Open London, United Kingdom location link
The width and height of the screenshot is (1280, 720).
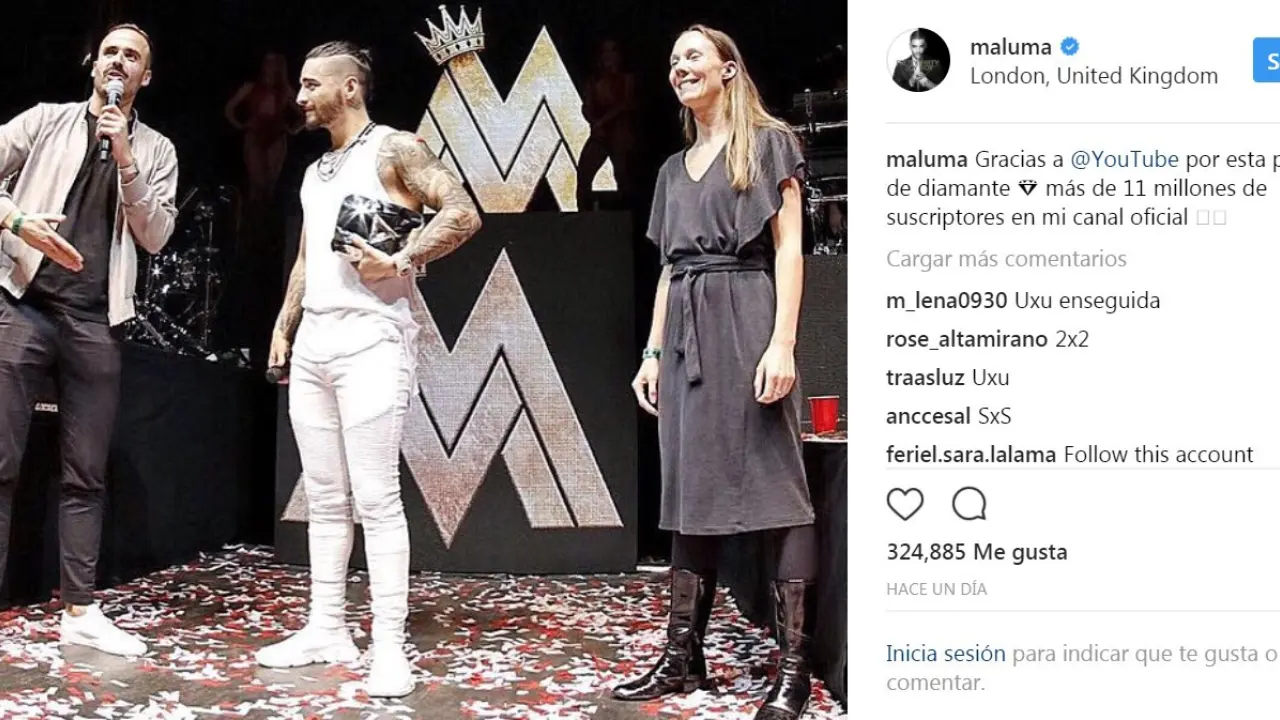coord(1094,76)
